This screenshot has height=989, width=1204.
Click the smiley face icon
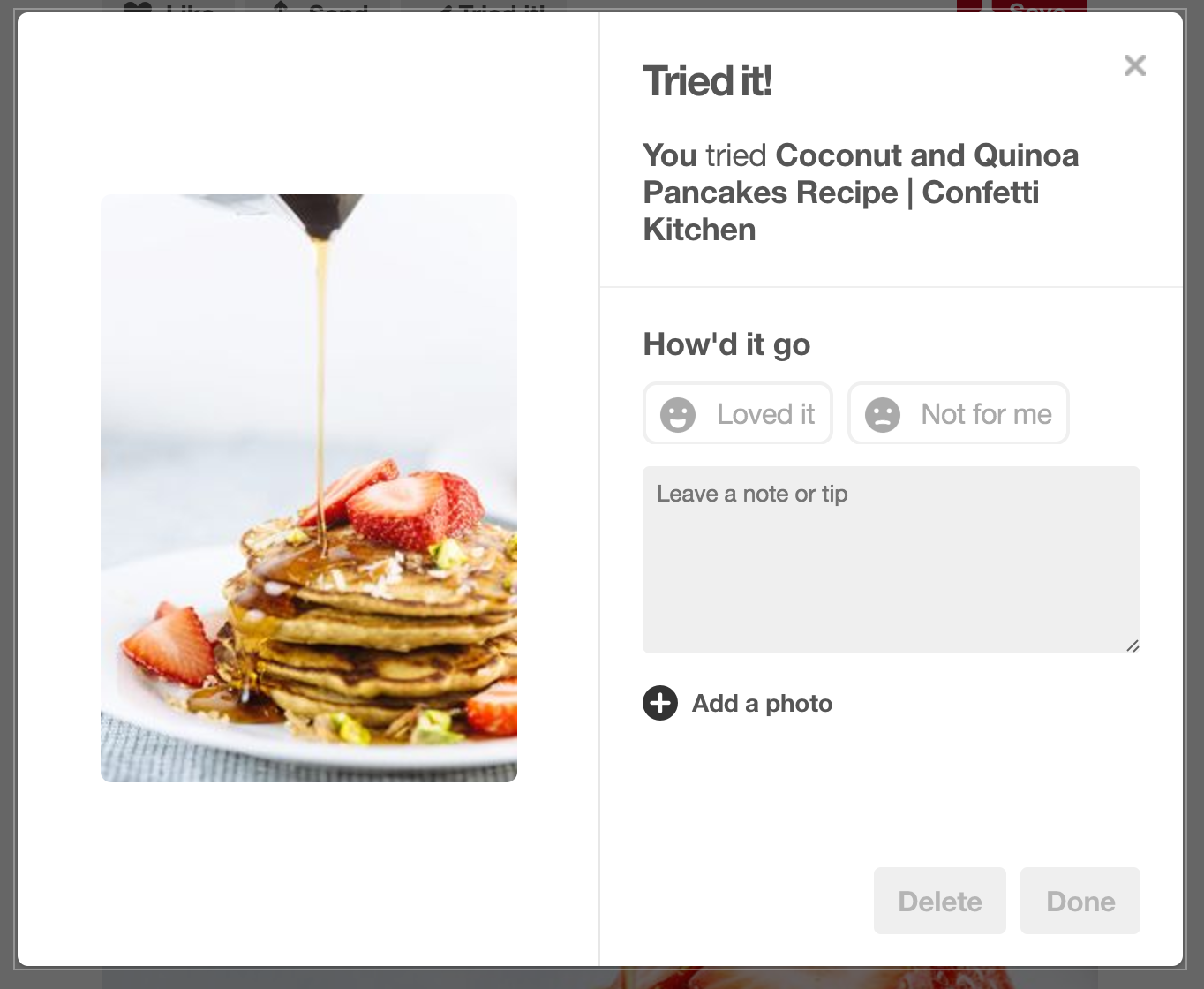(678, 414)
